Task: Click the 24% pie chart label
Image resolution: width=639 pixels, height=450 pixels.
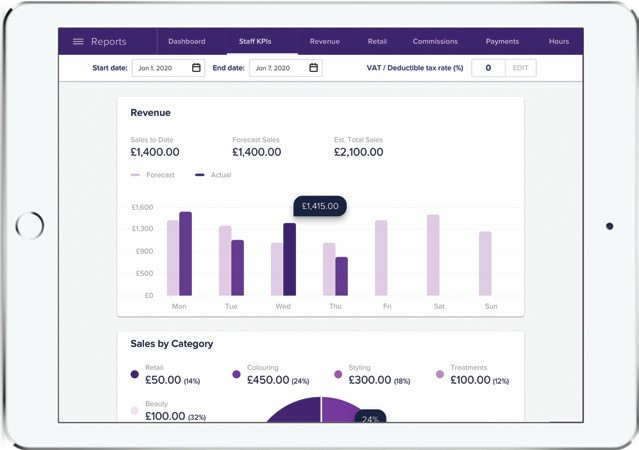Action: click(370, 418)
